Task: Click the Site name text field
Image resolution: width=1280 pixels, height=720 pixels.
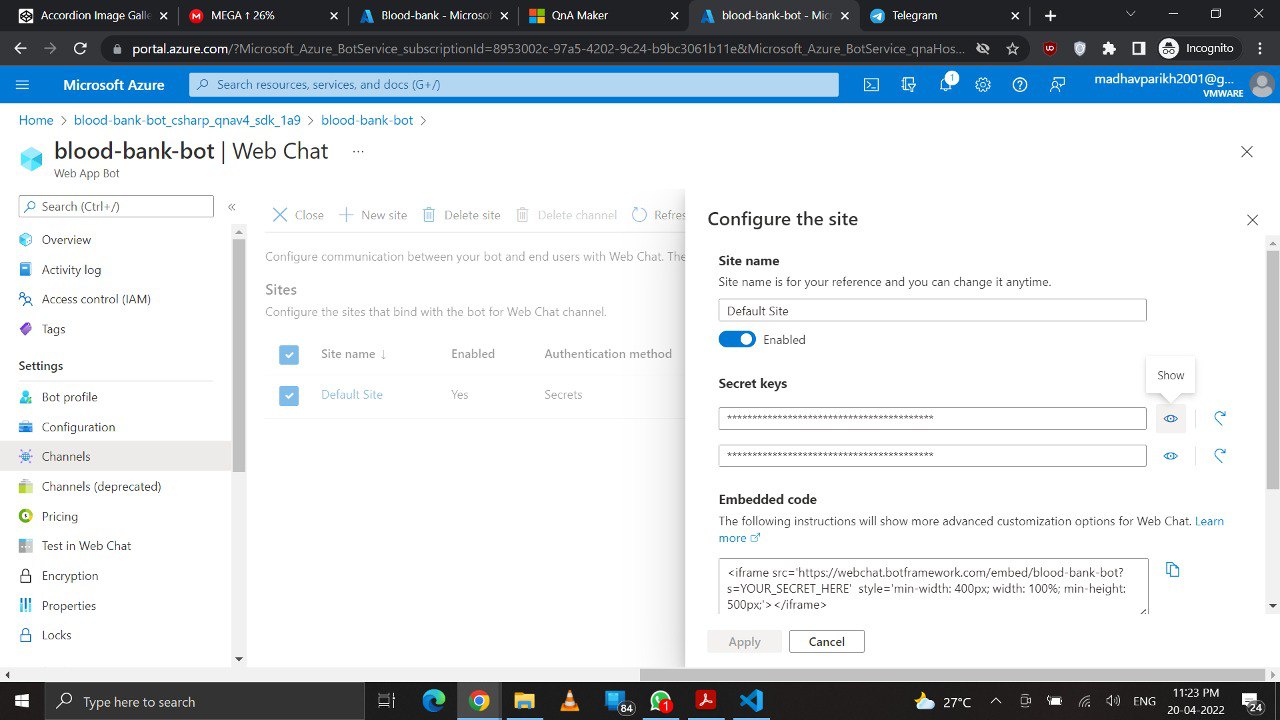Action: (932, 311)
